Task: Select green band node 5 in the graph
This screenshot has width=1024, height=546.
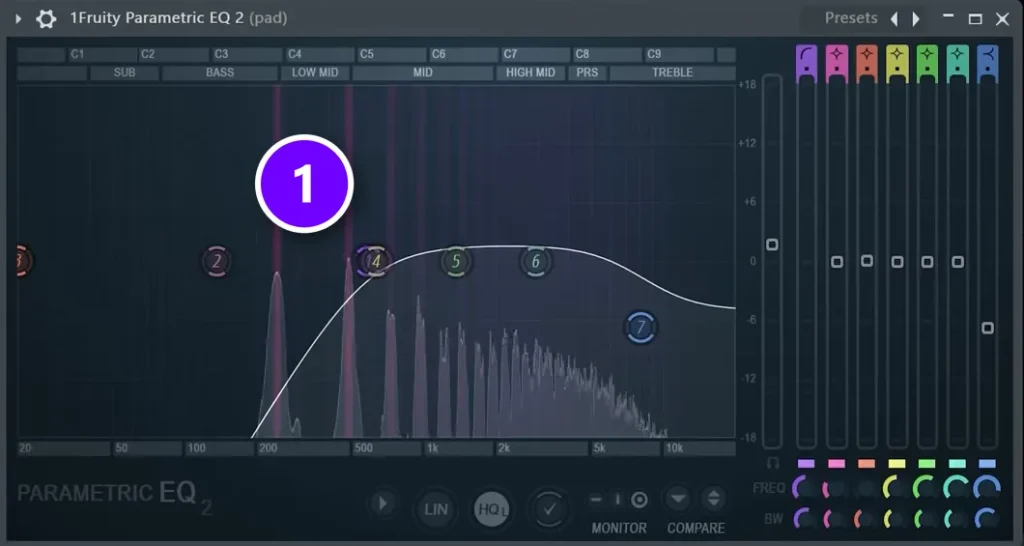Action: (456, 261)
